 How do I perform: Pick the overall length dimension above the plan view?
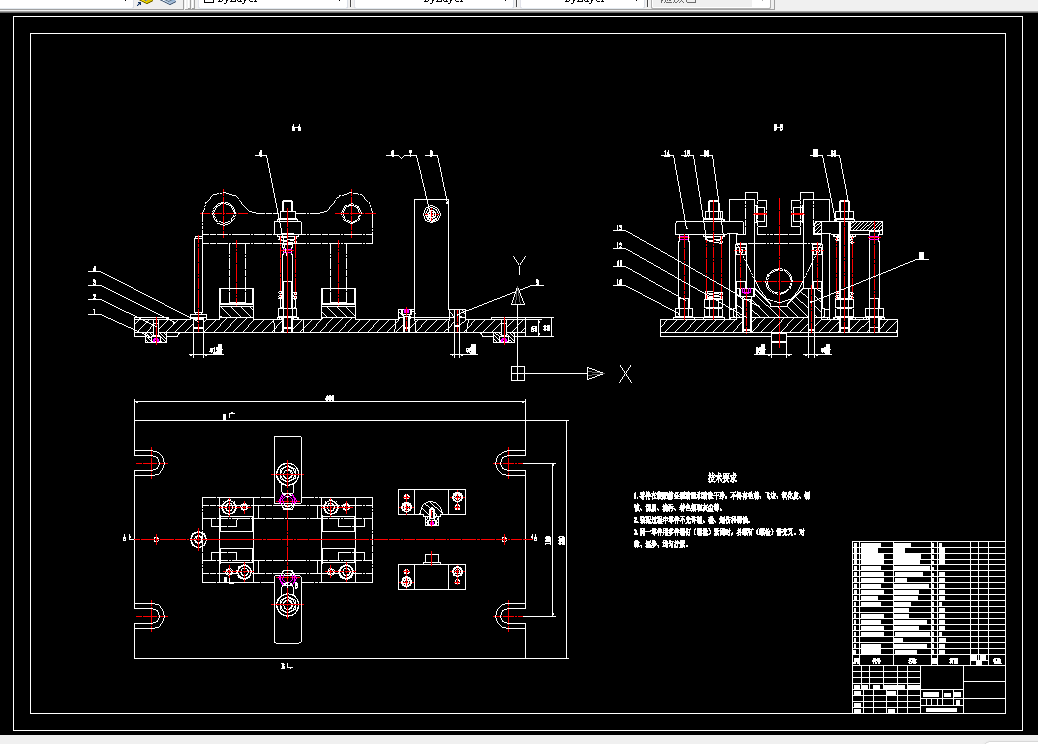point(330,398)
